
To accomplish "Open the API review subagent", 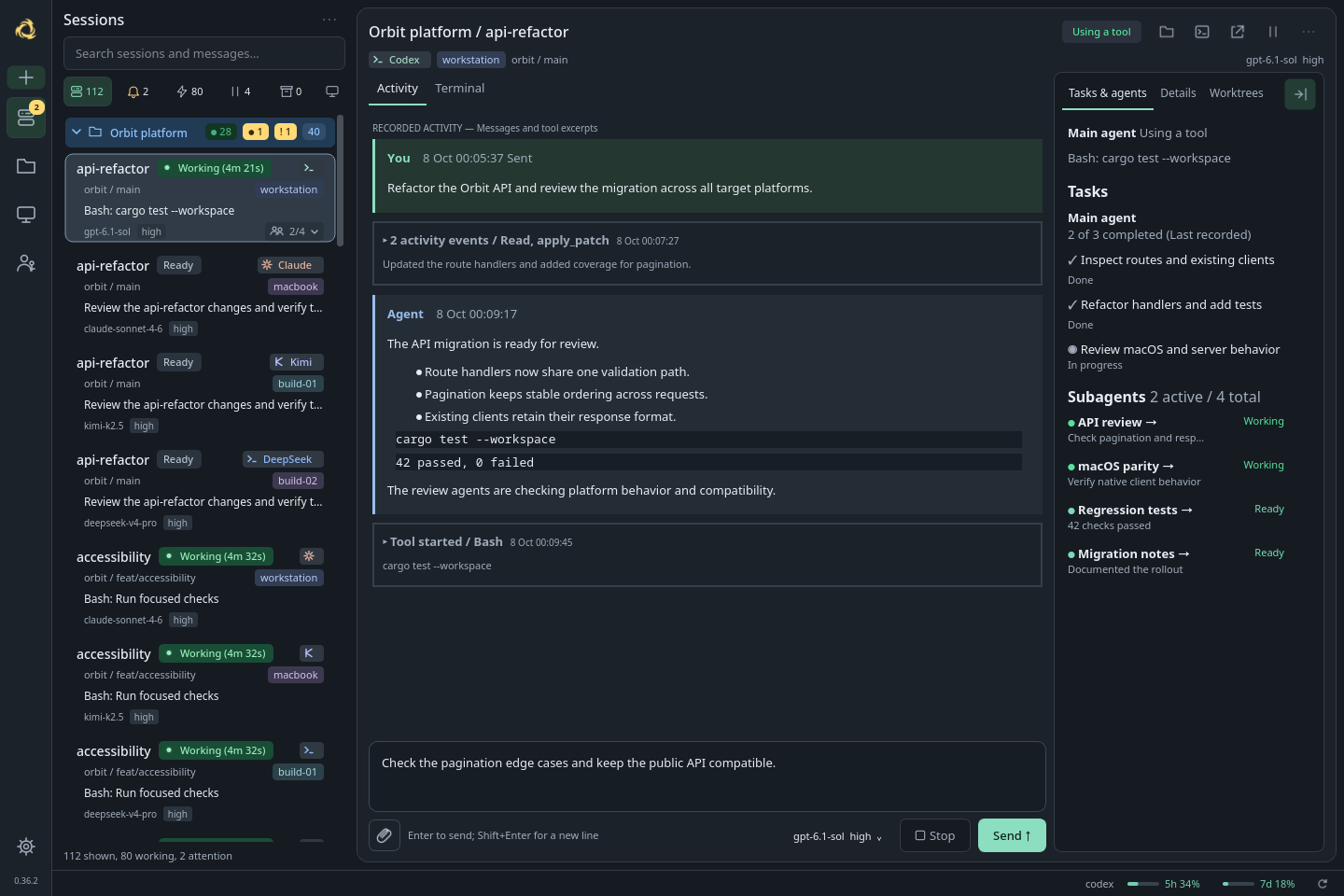I will (1117, 423).
